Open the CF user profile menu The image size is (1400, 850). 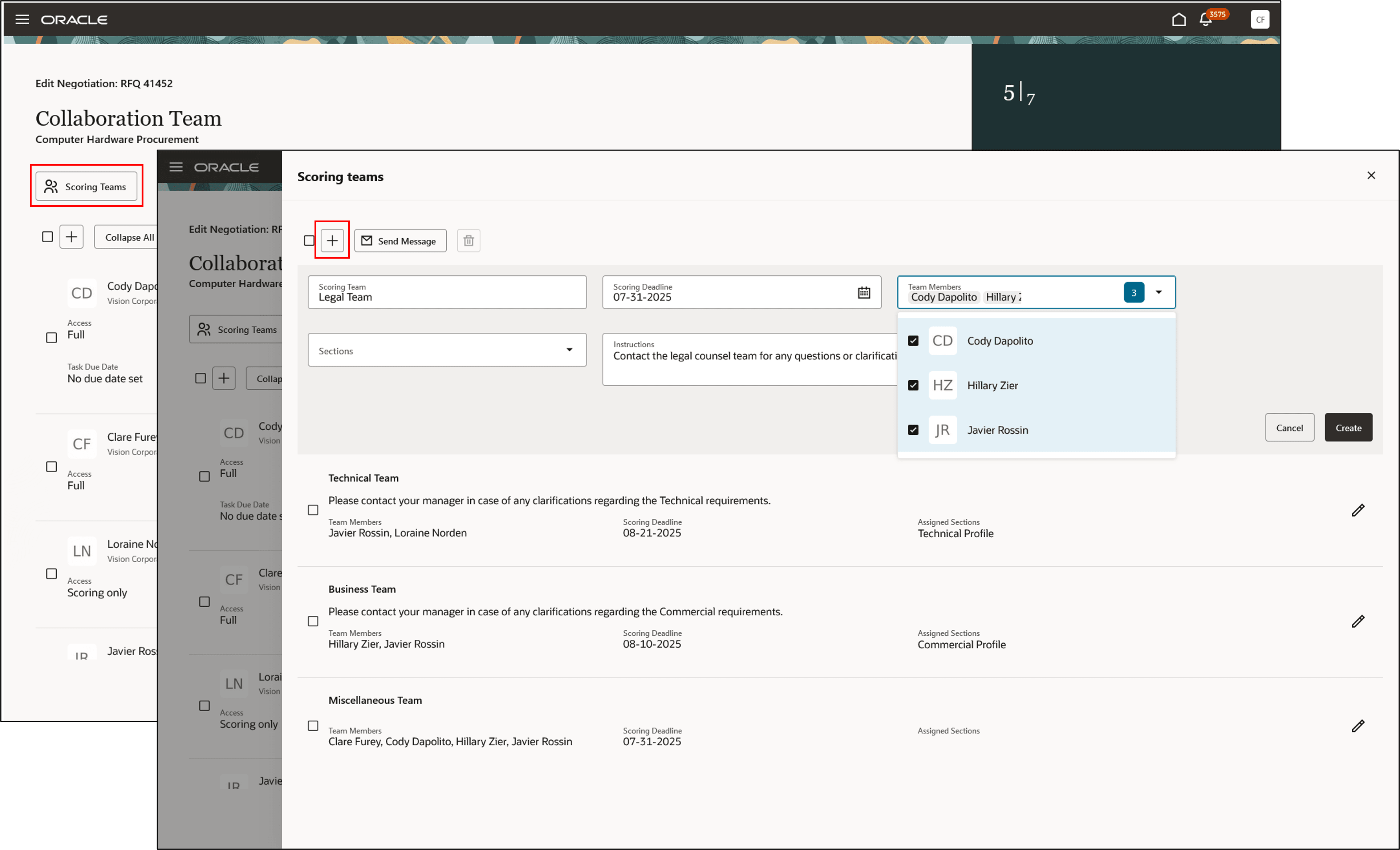point(1260,19)
